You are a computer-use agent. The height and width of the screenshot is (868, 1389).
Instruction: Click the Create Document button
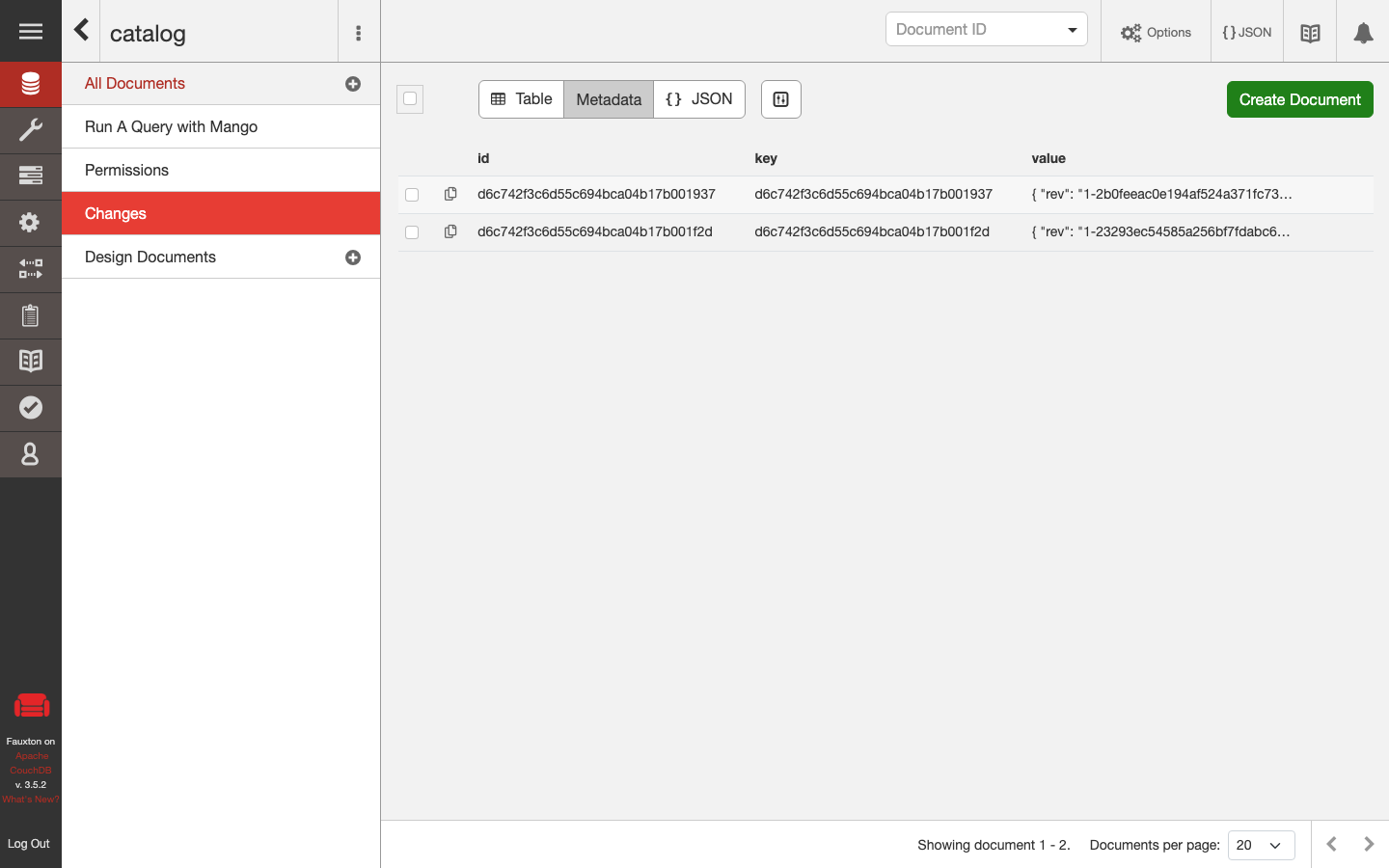tap(1299, 99)
